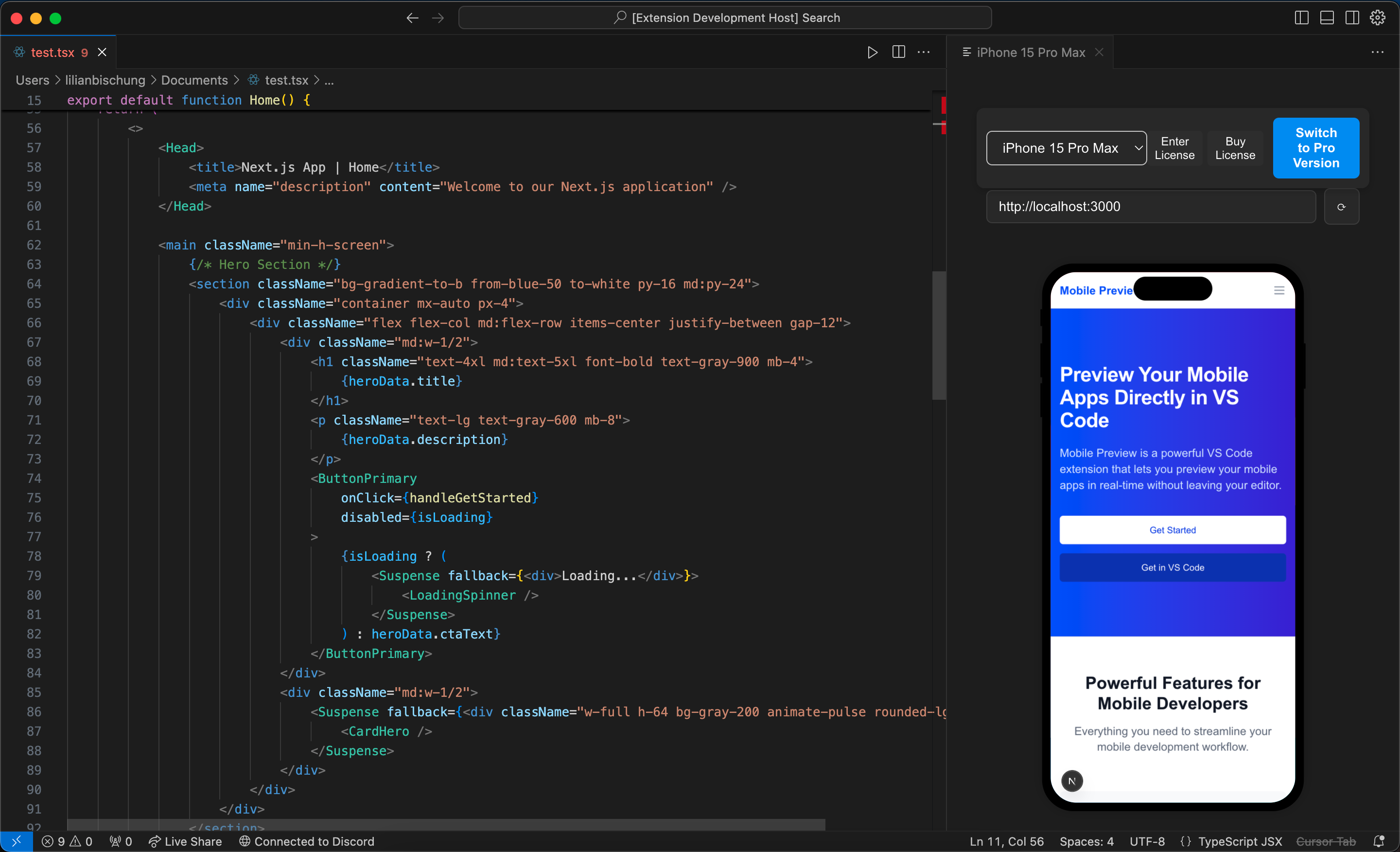Click the sticky scroll line 15 header
Screen dimensions: 1400x852
pyautogui.click(x=466, y=100)
